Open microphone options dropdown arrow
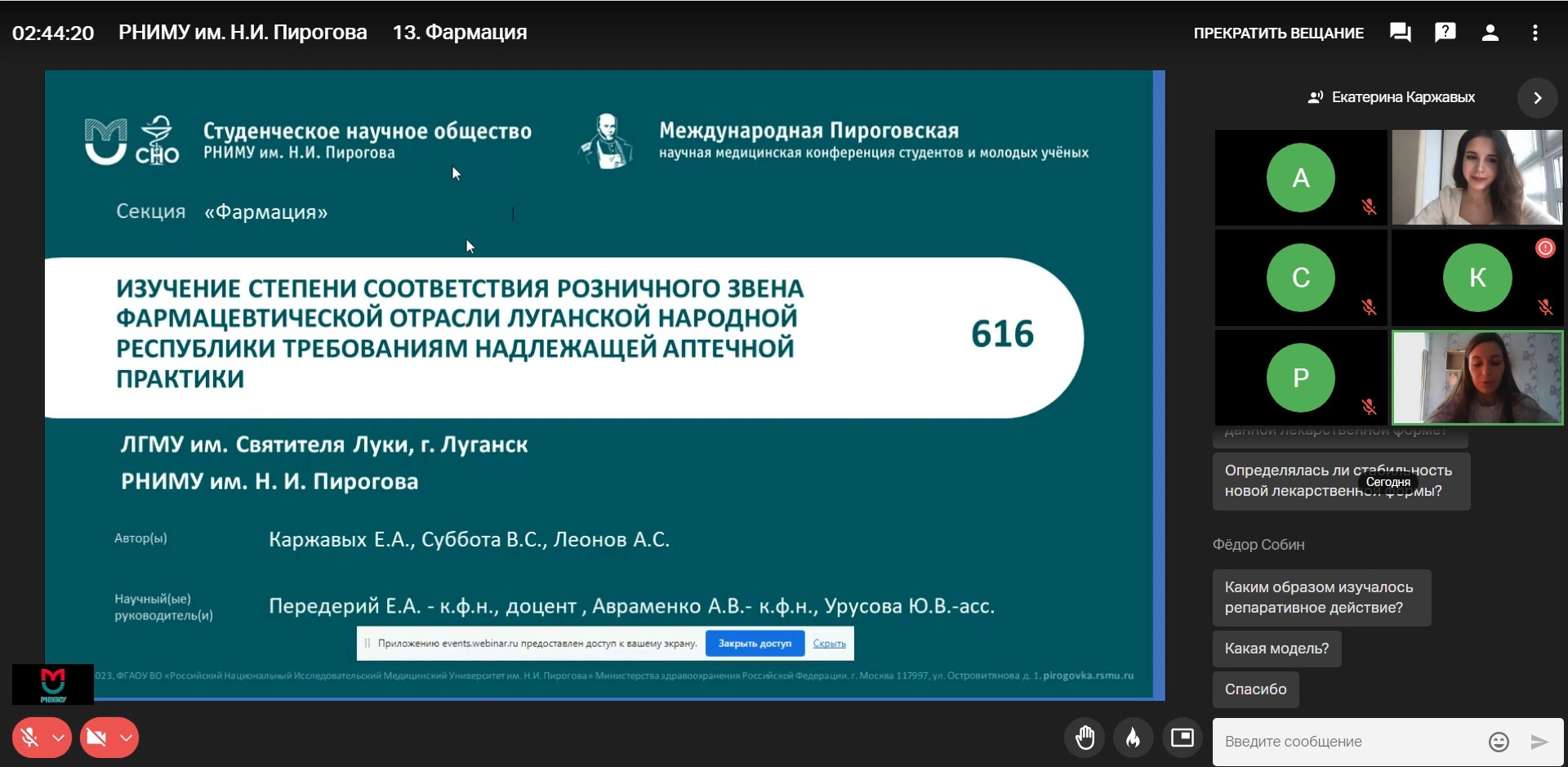 point(59,738)
